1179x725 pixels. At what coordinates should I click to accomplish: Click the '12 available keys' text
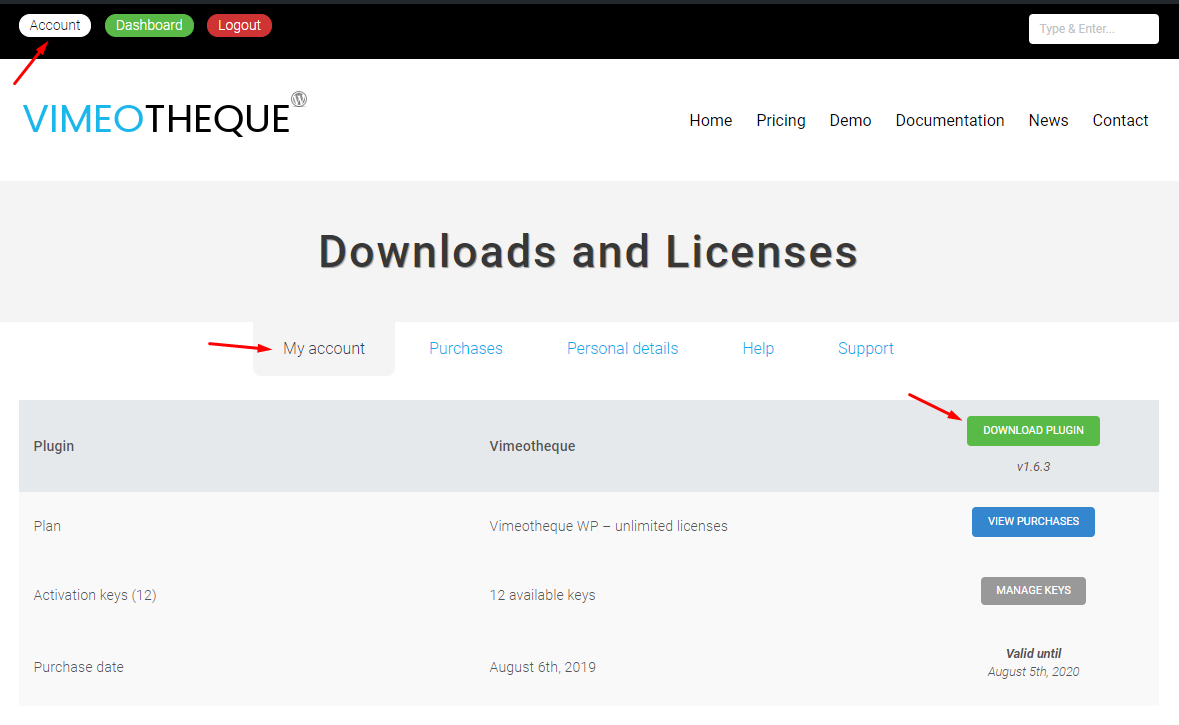click(542, 595)
